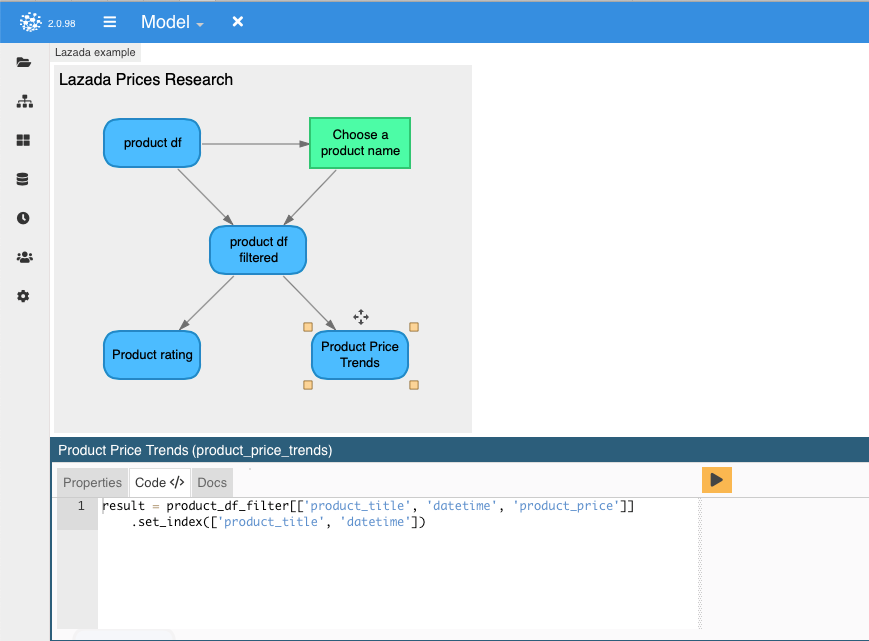Image resolution: width=869 pixels, height=641 pixels.
Task: Open the file browser icon in the sidebar
Action: [23, 62]
